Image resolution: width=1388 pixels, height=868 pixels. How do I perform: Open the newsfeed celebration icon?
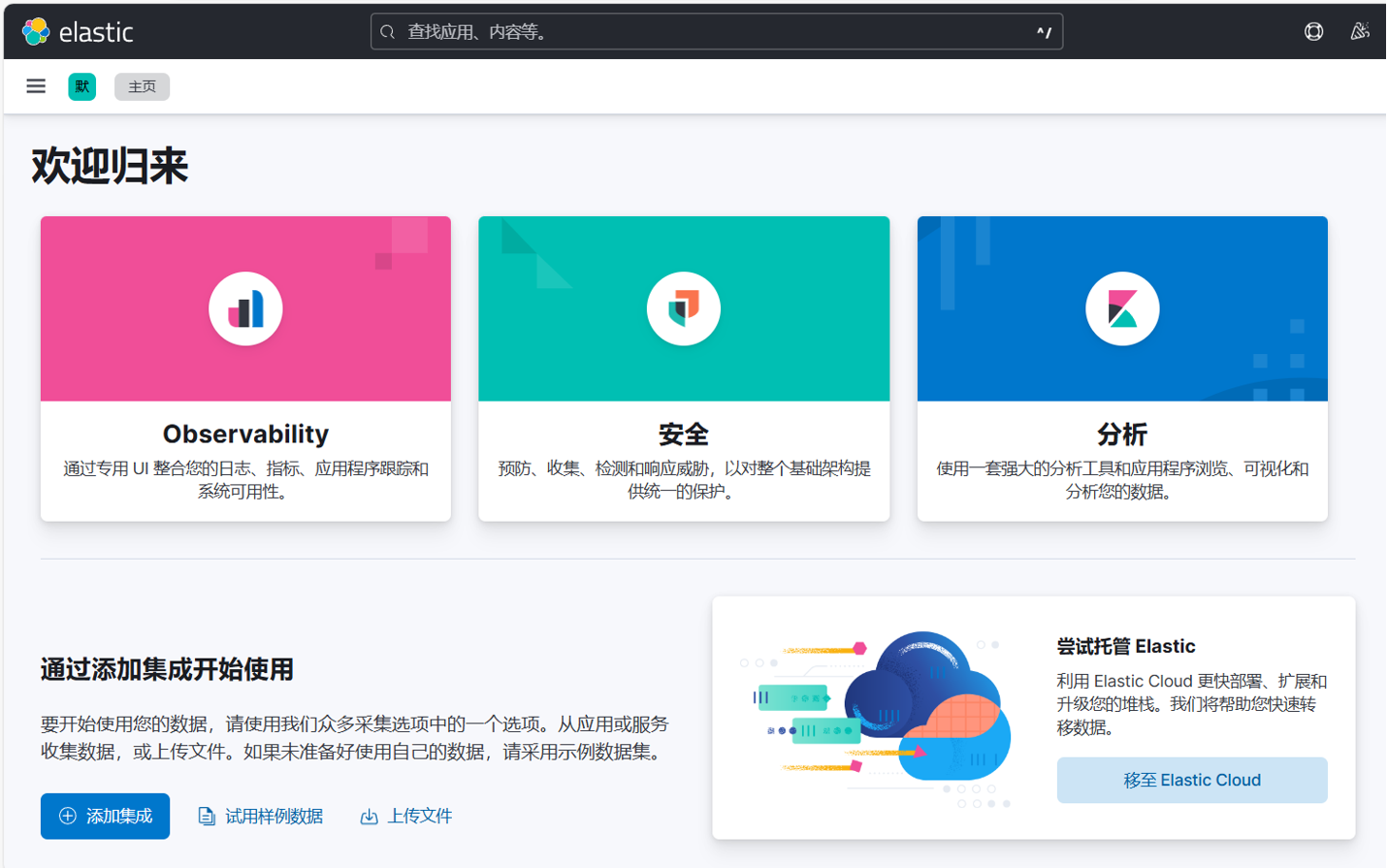(1360, 32)
